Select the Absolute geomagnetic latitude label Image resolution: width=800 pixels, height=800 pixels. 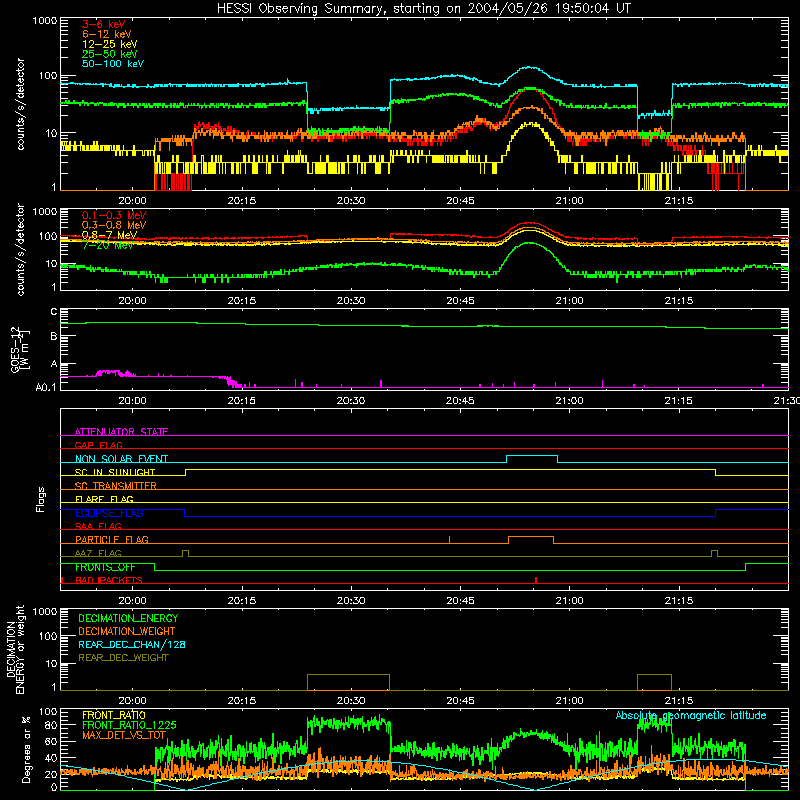(x=691, y=716)
